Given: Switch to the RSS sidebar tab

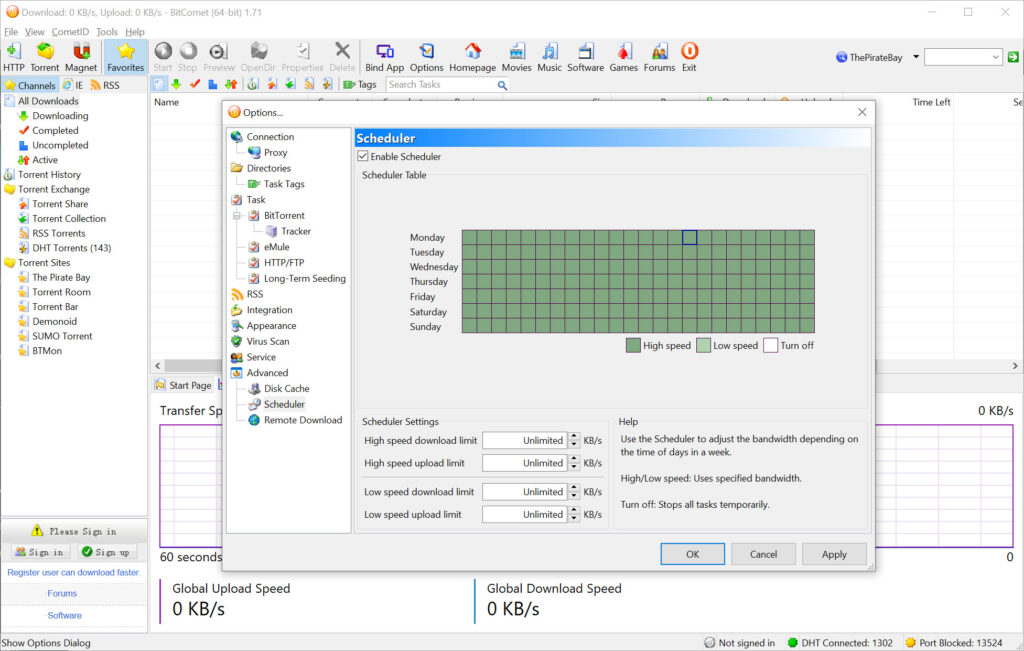Looking at the screenshot, I should (x=104, y=85).
